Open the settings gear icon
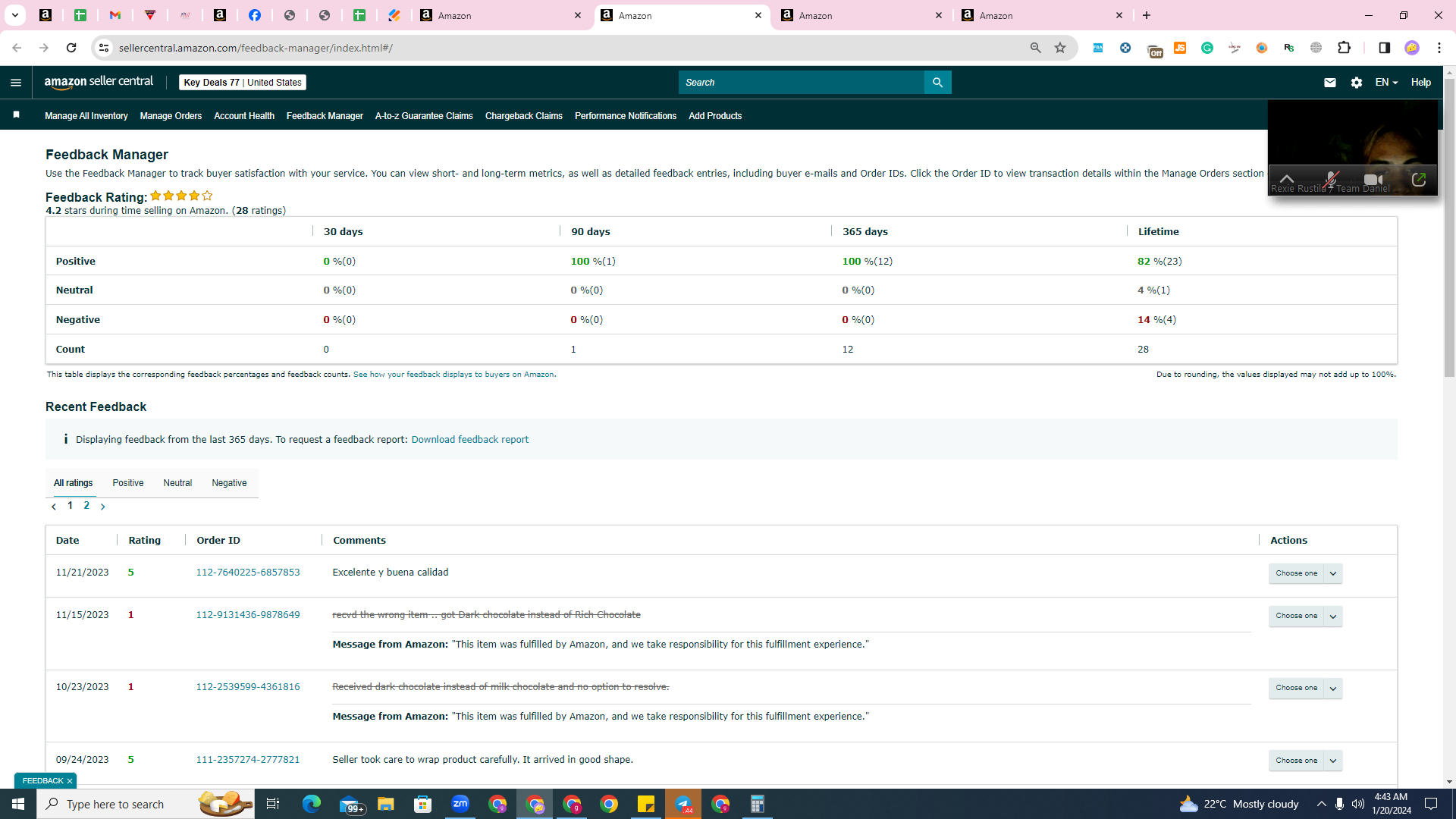Screen dimensions: 1456x819 1357,83
